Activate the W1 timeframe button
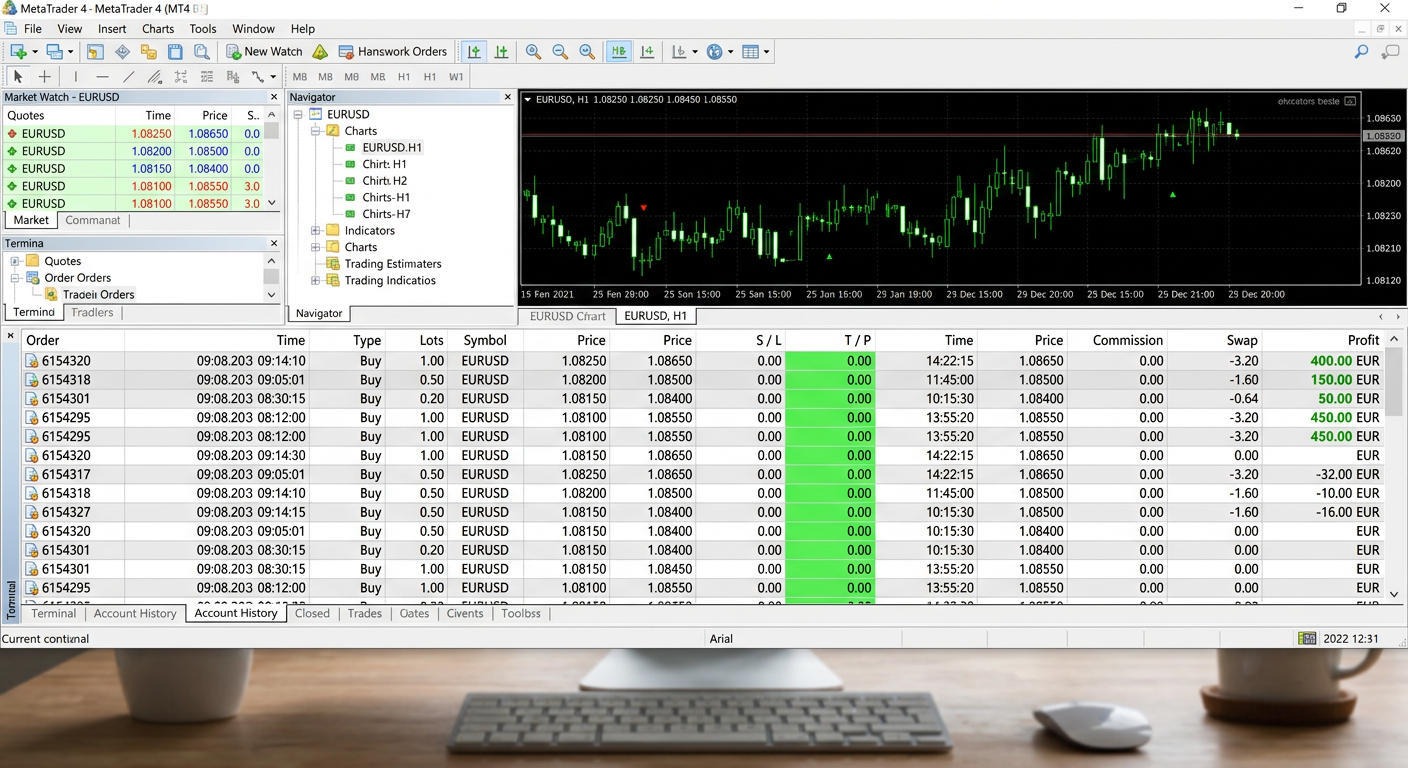 coord(456,76)
